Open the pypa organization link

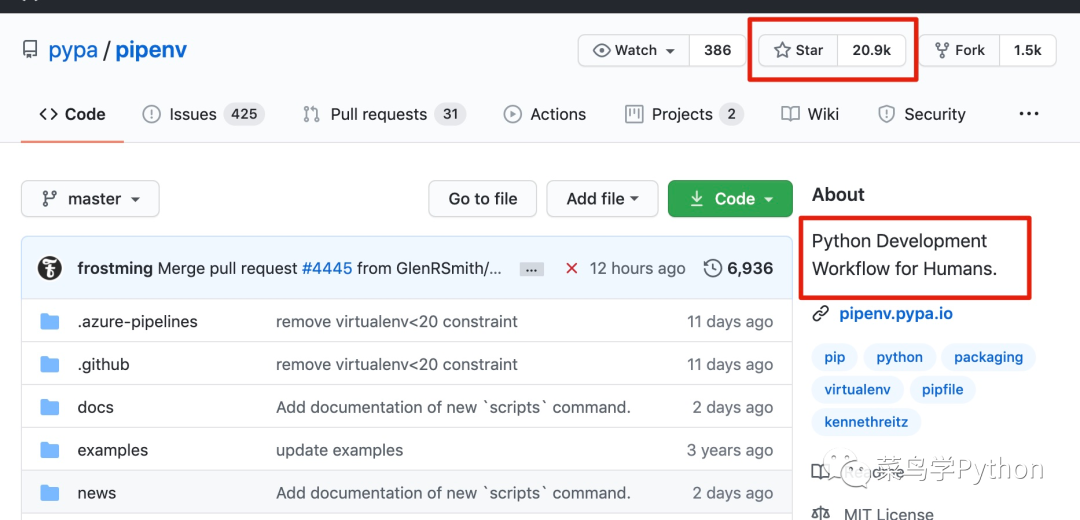click(x=73, y=50)
